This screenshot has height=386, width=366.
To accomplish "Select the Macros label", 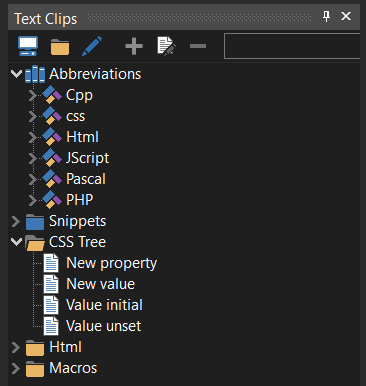I will pyautogui.click(x=73, y=368).
